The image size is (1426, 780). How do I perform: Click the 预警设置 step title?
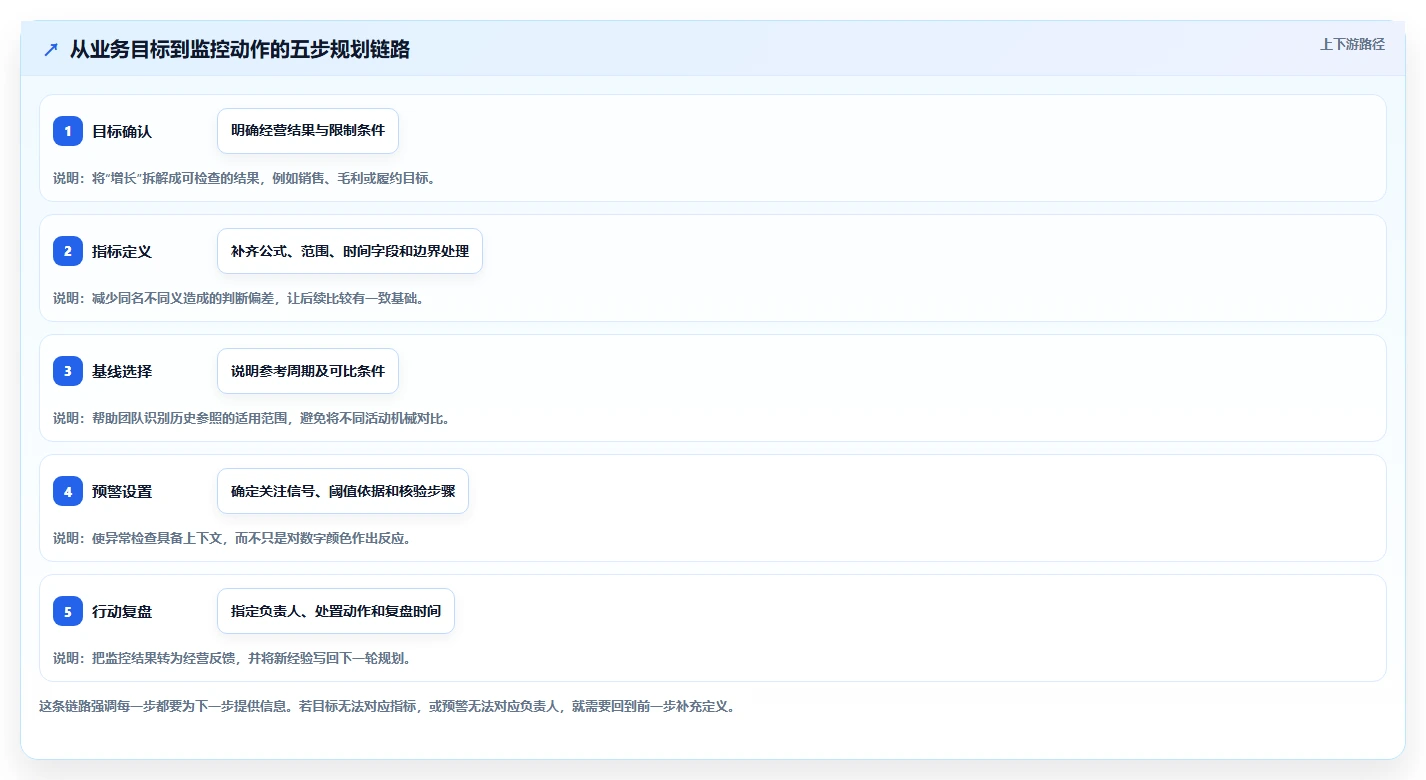(122, 491)
